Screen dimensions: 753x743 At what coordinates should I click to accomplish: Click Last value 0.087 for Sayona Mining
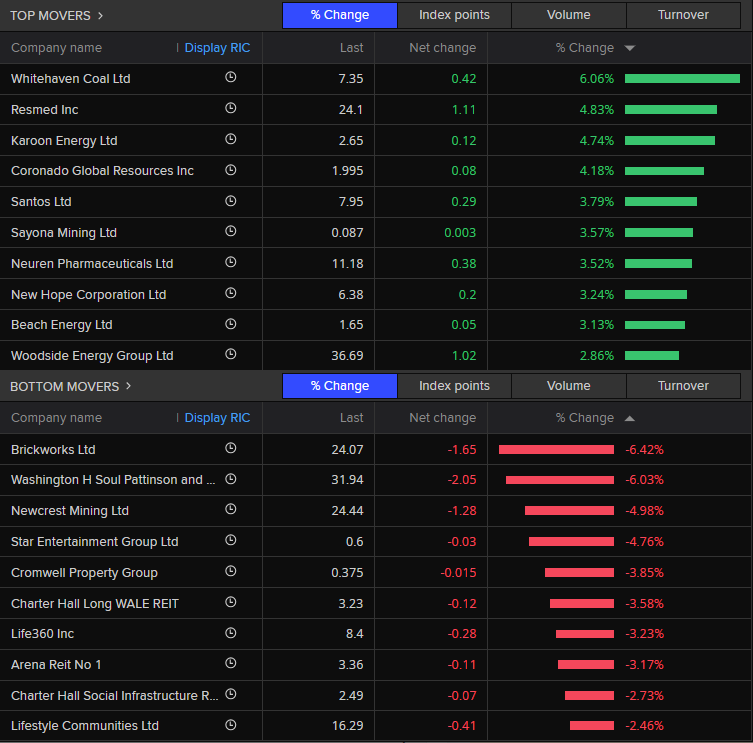(347, 233)
